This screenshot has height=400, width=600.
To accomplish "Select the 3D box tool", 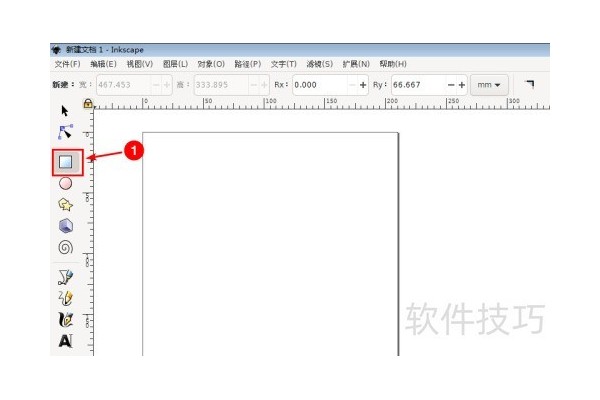I will (x=66, y=226).
